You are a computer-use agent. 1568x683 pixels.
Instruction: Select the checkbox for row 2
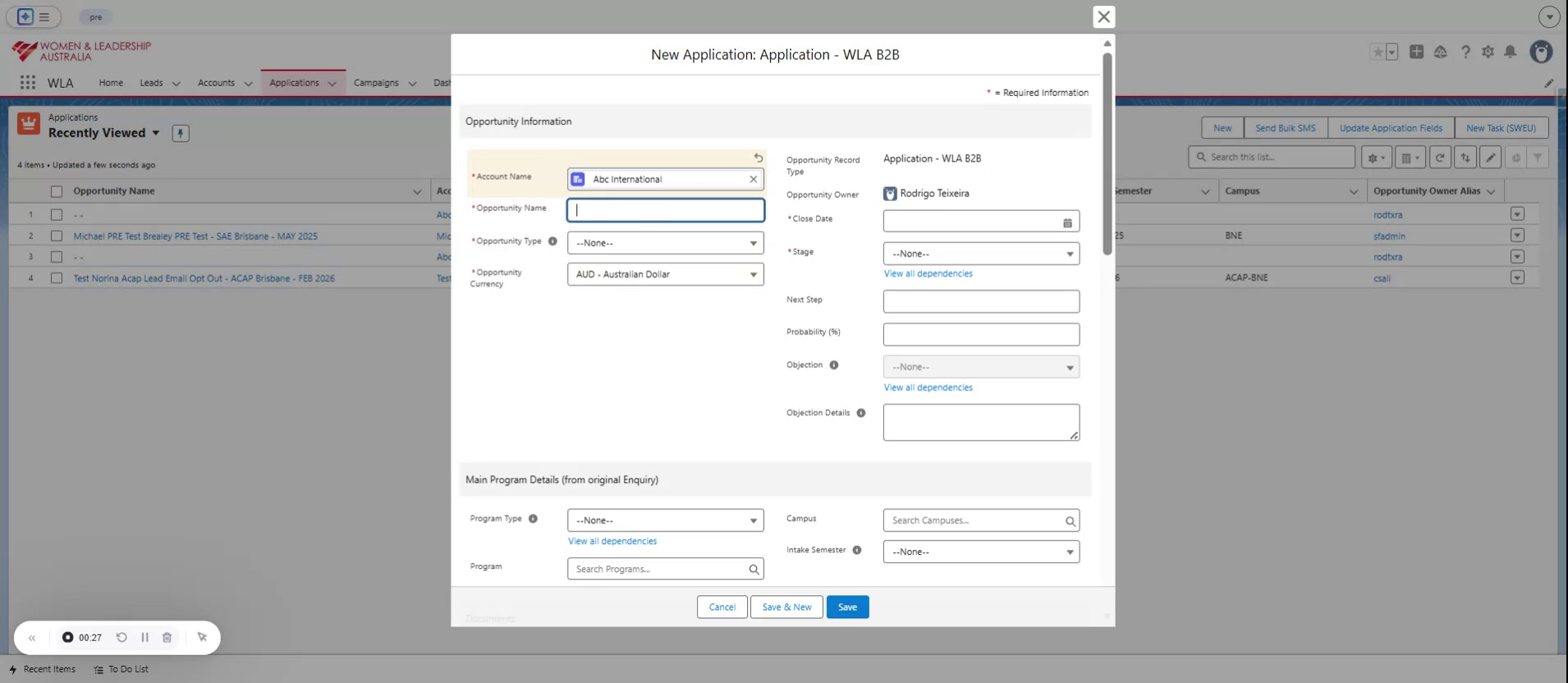pyautogui.click(x=57, y=236)
